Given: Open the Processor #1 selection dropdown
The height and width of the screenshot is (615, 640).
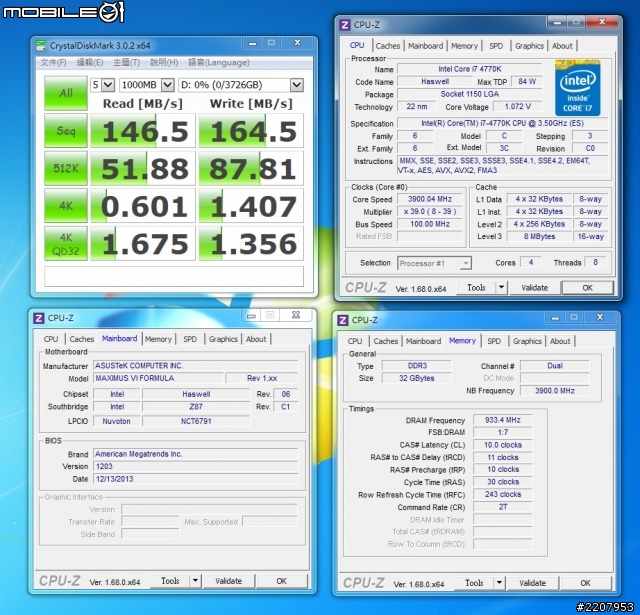Looking at the screenshot, I should (x=434, y=263).
